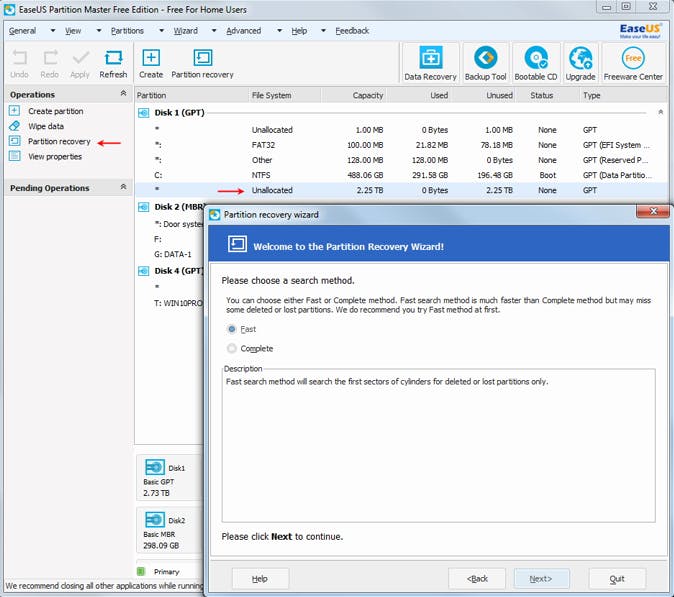Select the T: WIN10PRO partition

click(178, 303)
